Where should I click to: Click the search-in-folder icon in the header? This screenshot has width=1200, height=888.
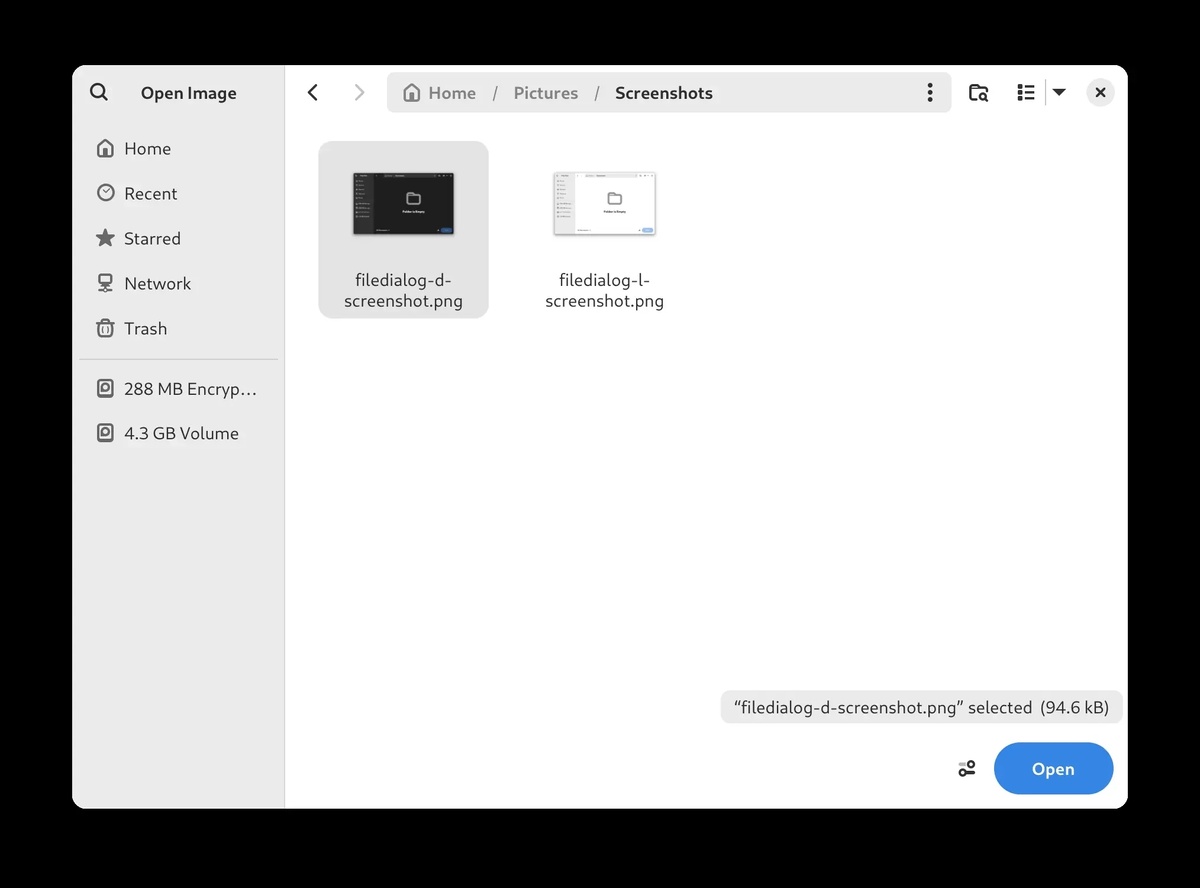pos(978,92)
